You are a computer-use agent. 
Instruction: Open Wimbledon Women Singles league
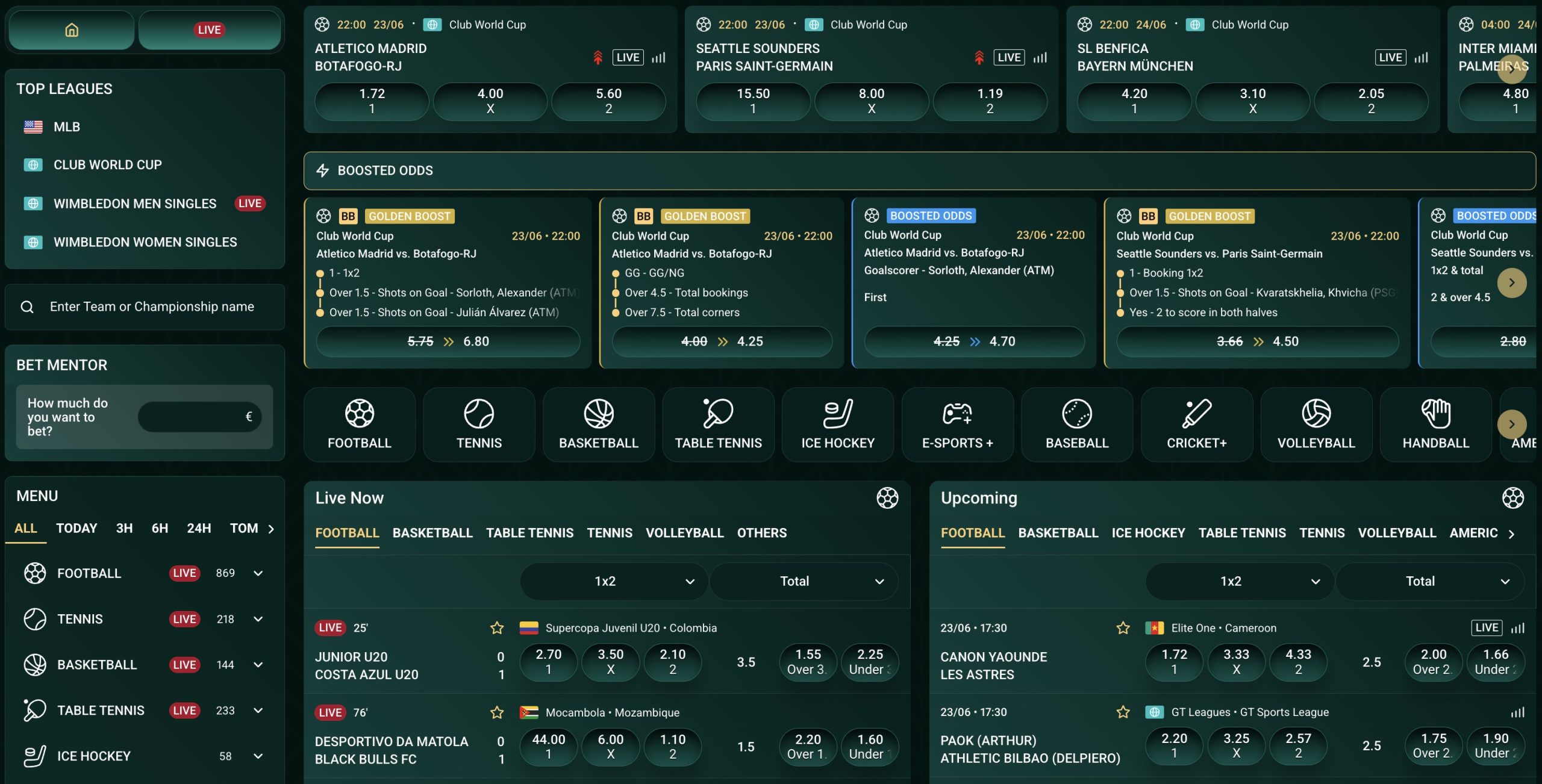[x=145, y=242]
